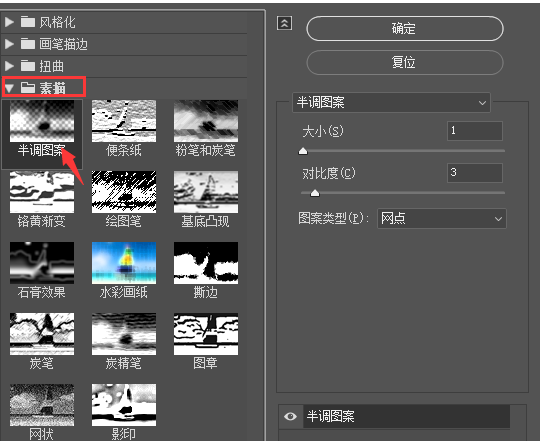The width and height of the screenshot is (540, 441).
Task: Expand the 风格化 filter folder
Action: tap(9, 22)
